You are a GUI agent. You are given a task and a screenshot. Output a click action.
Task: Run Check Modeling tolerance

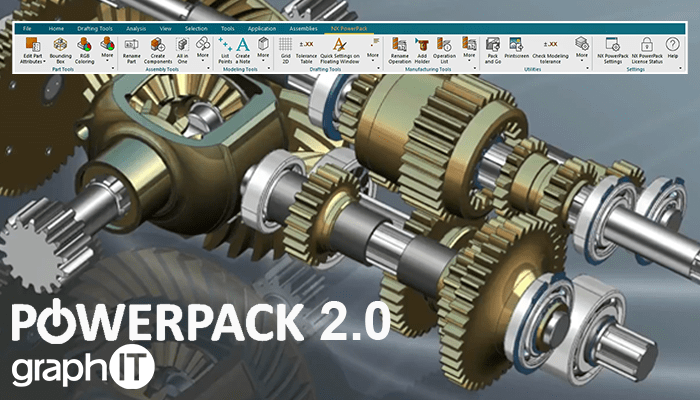coord(550,50)
